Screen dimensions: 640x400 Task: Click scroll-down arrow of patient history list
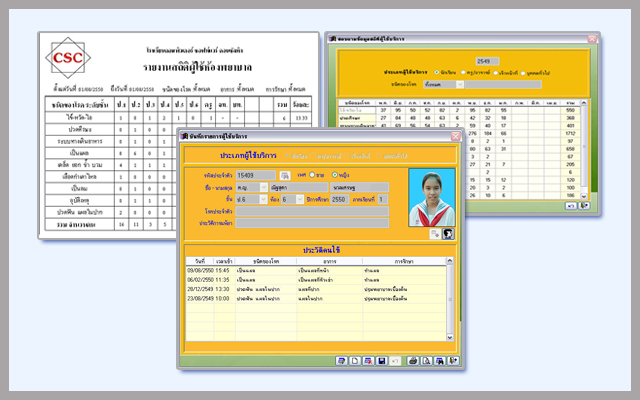point(449,337)
